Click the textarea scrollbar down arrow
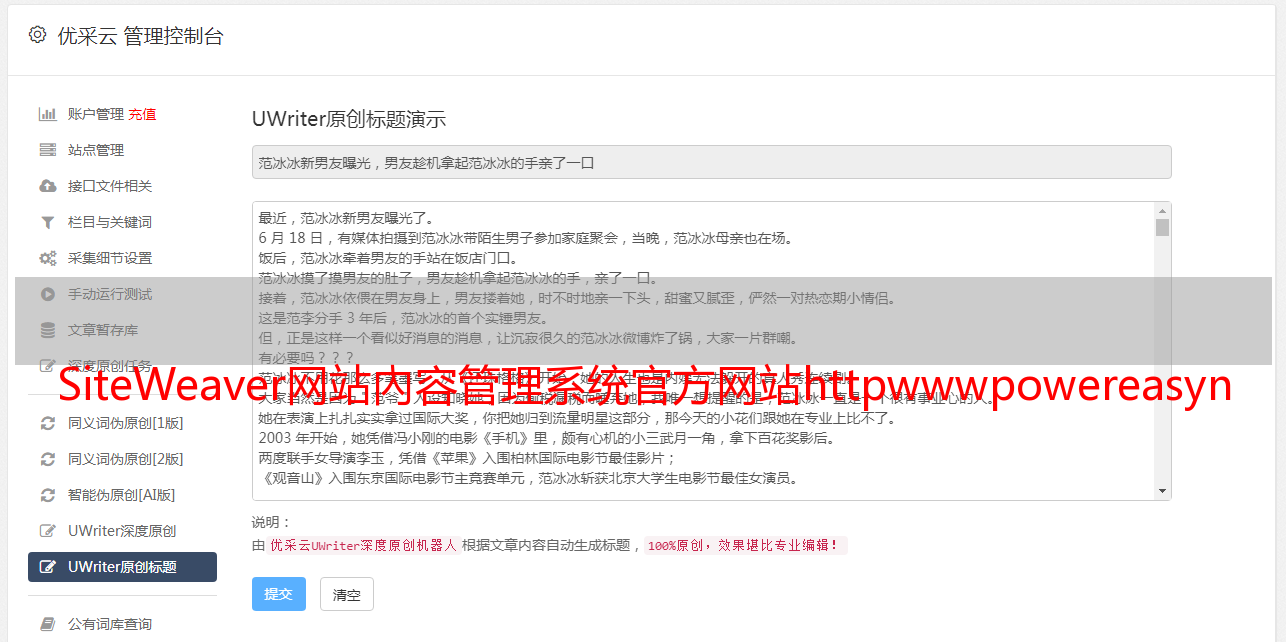Image resolution: width=1286 pixels, height=642 pixels. pos(1162,491)
